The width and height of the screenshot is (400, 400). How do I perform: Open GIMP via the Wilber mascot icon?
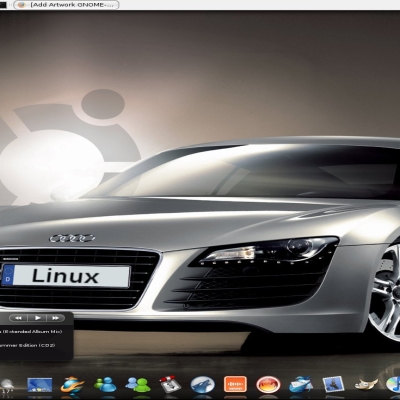coord(366,385)
